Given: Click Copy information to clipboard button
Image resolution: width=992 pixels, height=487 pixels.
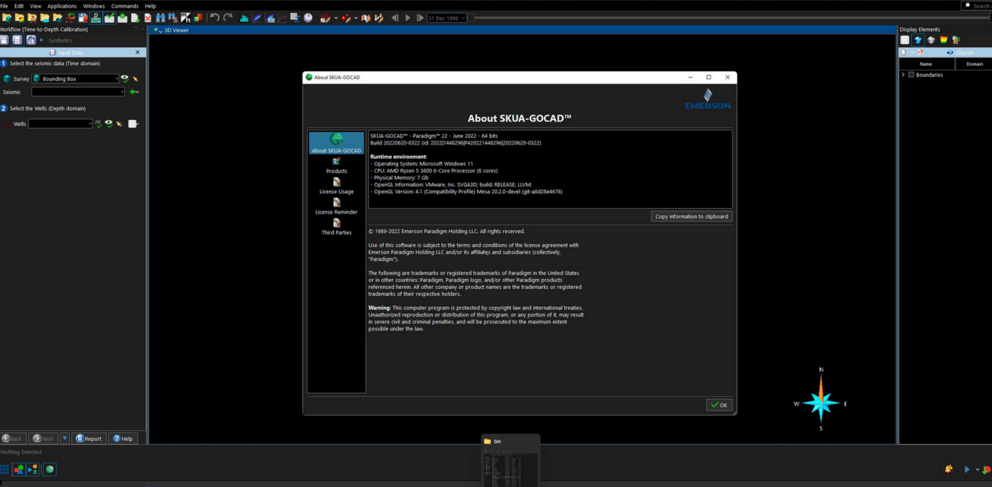Looking at the screenshot, I should (x=691, y=216).
